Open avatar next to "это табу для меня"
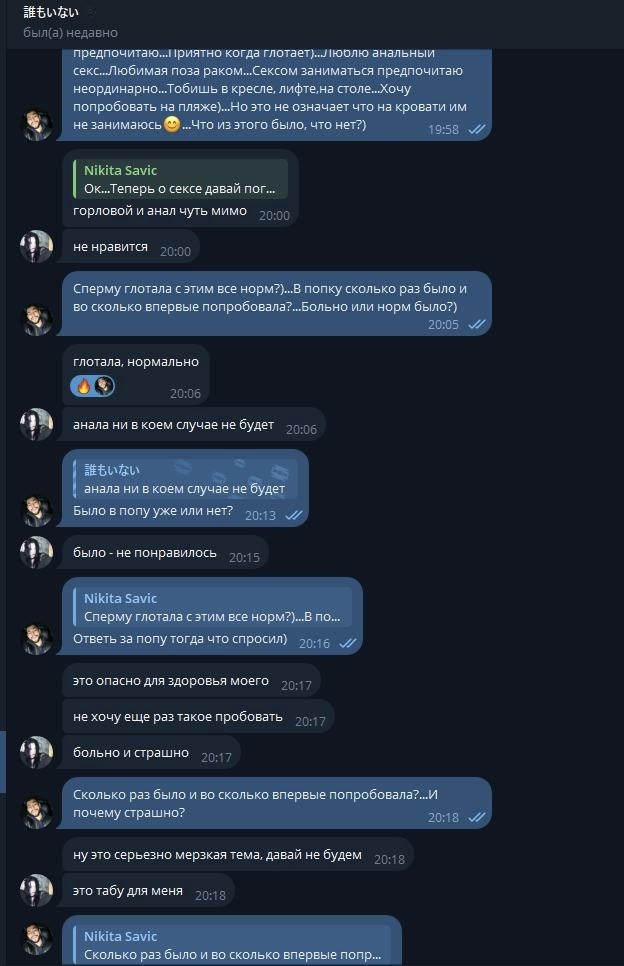Image resolution: width=624 pixels, height=966 pixels. (37, 890)
